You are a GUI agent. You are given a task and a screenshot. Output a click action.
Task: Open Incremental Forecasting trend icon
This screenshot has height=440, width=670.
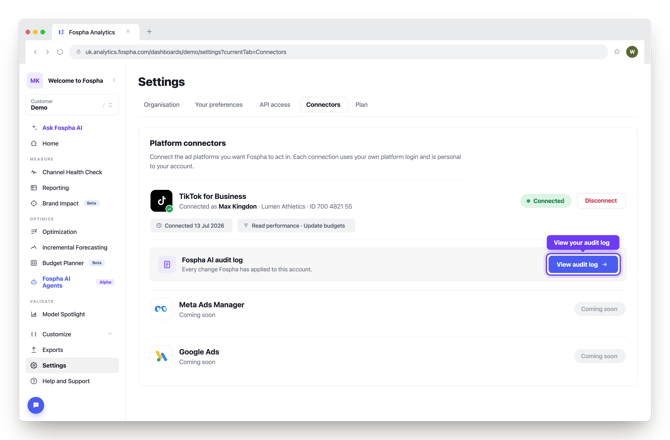coord(34,247)
